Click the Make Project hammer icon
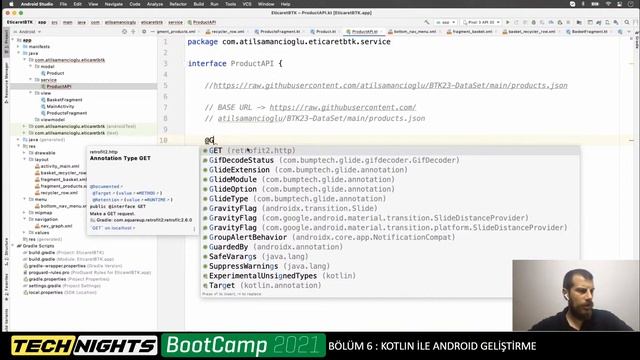The height and width of the screenshot is (360, 640). click(427, 22)
